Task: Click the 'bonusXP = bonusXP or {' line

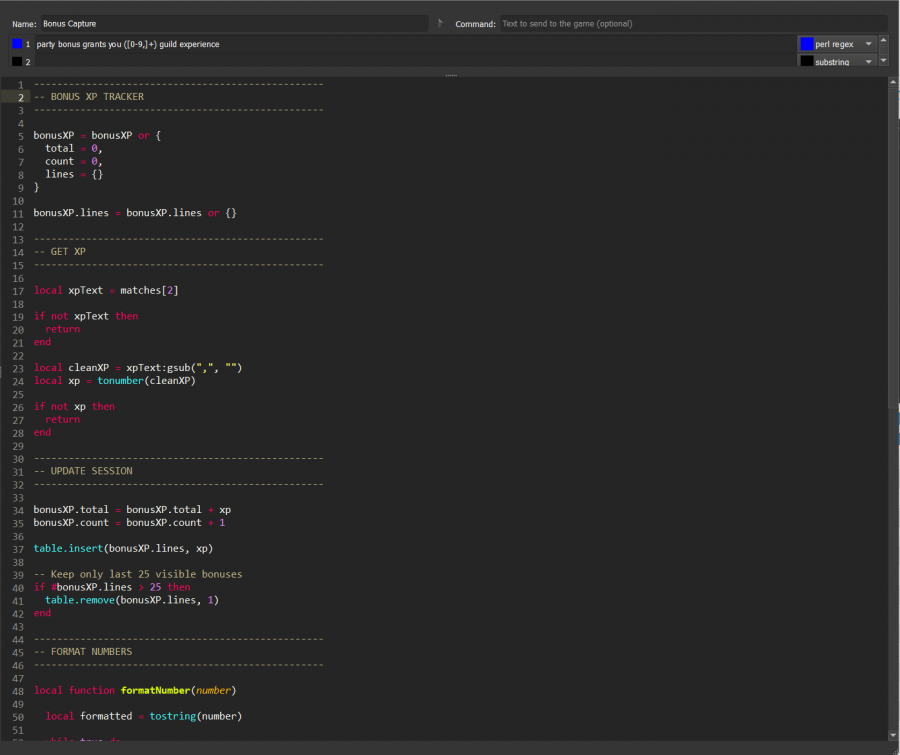Action: click(97, 135)
